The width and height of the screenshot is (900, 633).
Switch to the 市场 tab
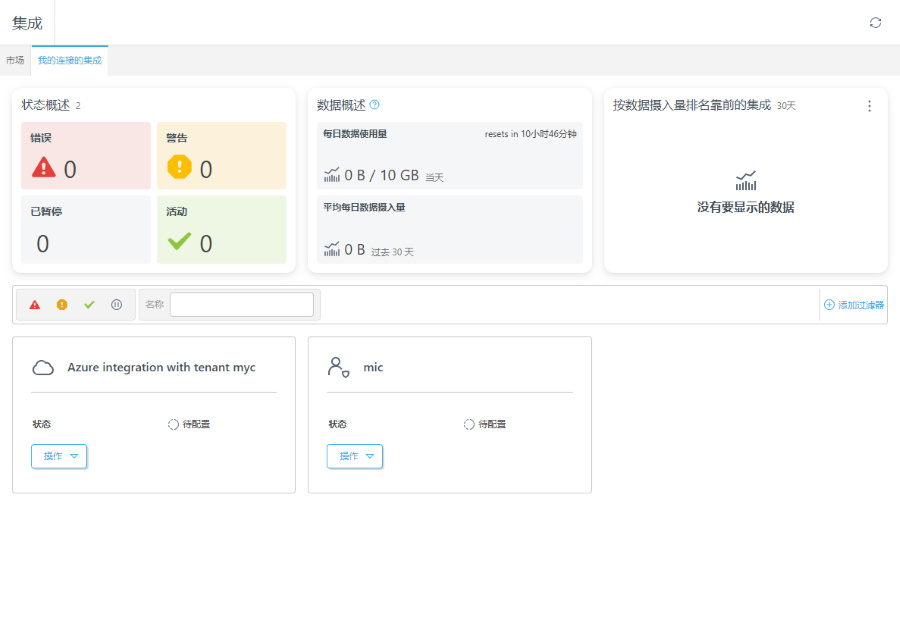click(x=15, y=60)
